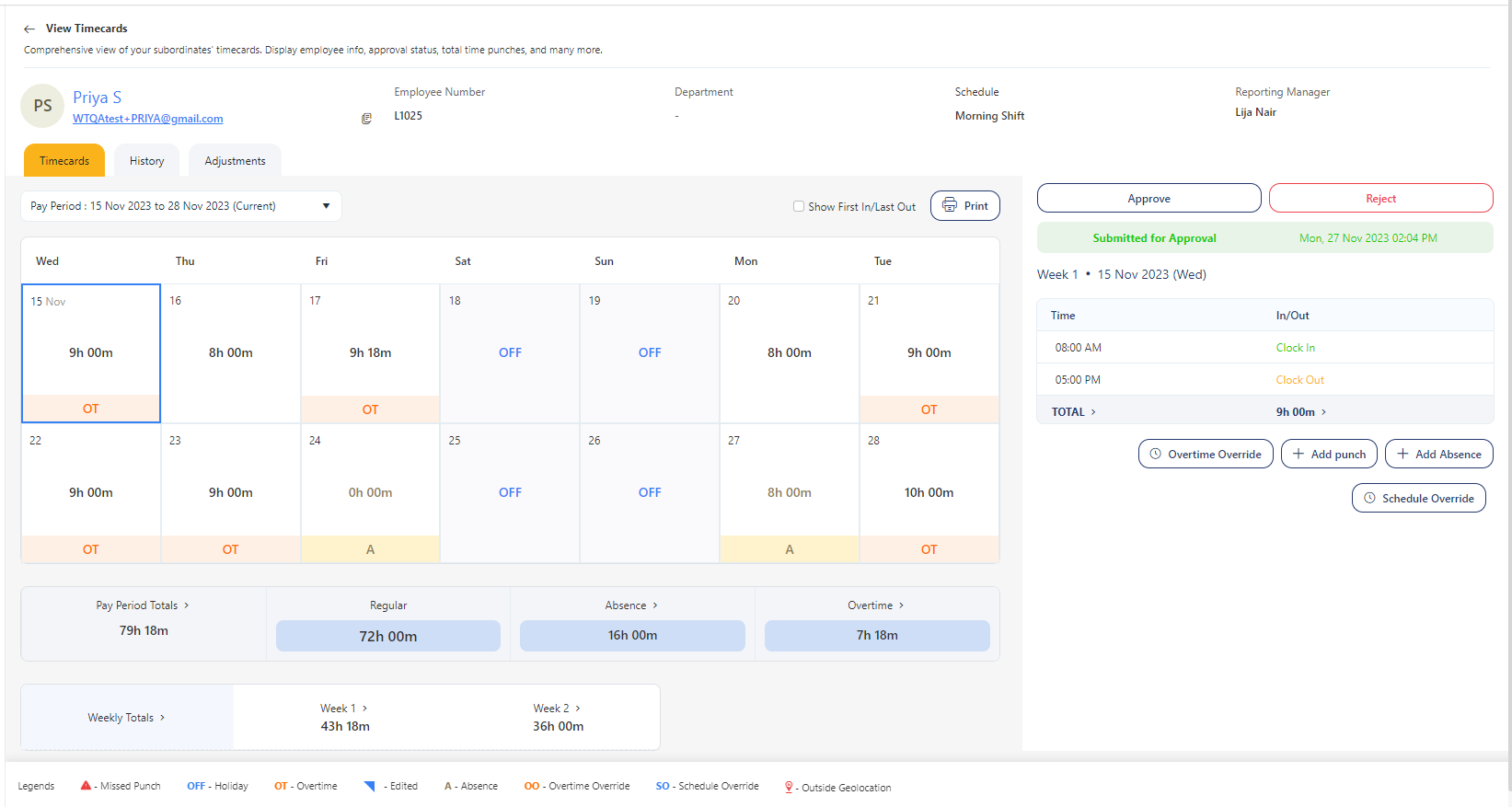Approve the submitted timecard

click(x=1148, y=199)
